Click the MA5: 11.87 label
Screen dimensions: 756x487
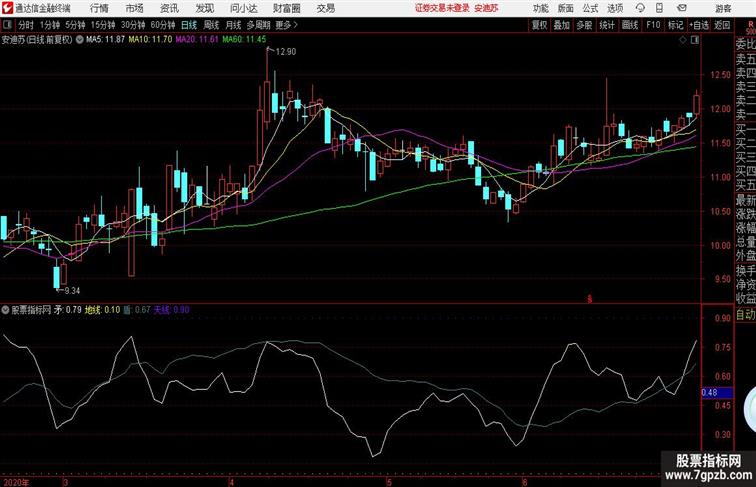pos(106,40)
